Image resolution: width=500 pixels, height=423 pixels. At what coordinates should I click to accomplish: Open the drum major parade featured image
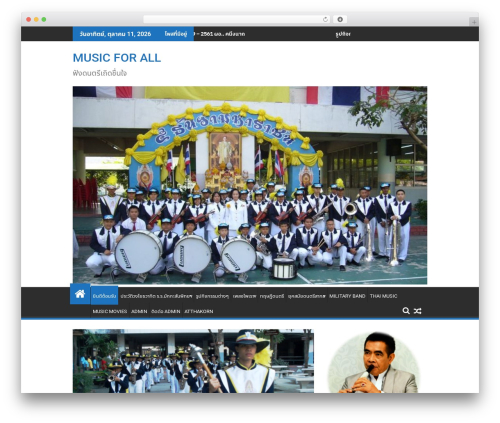(x=193, y=361)
